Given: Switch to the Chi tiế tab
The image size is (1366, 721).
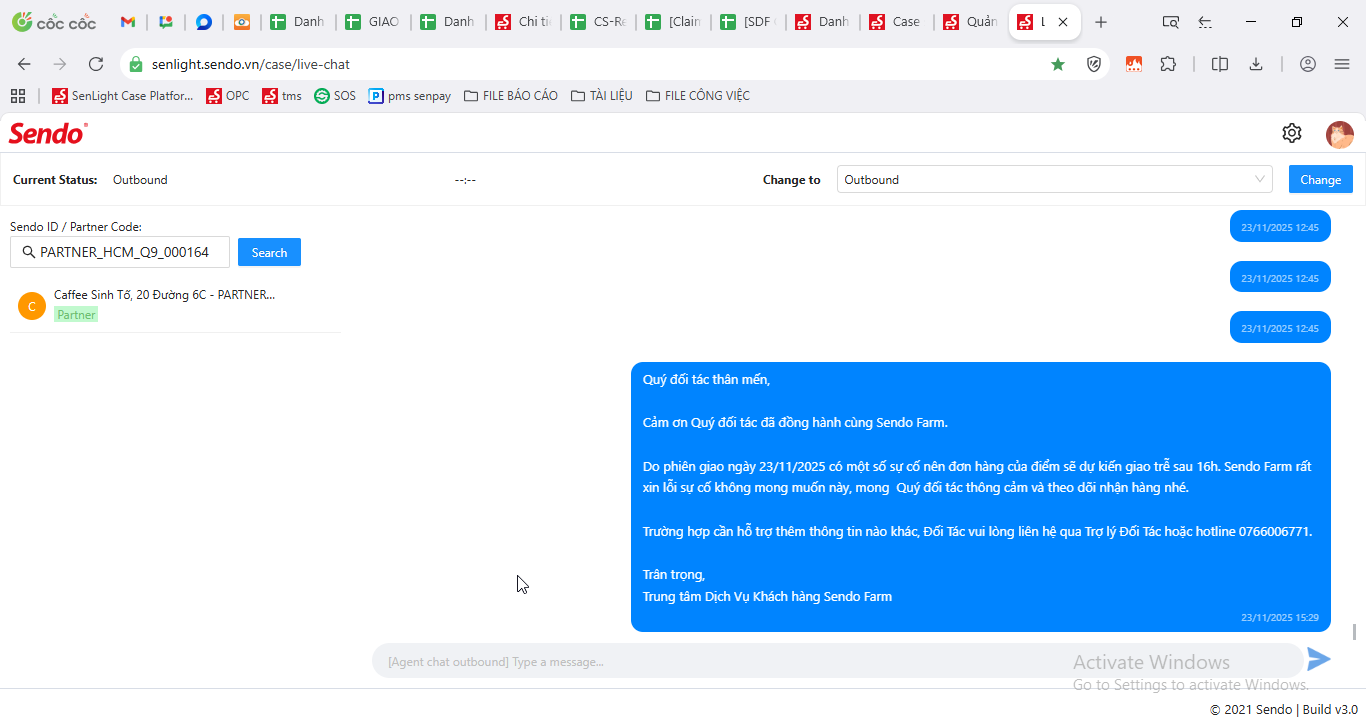Looking at the screenshot, I should (523, 22).
